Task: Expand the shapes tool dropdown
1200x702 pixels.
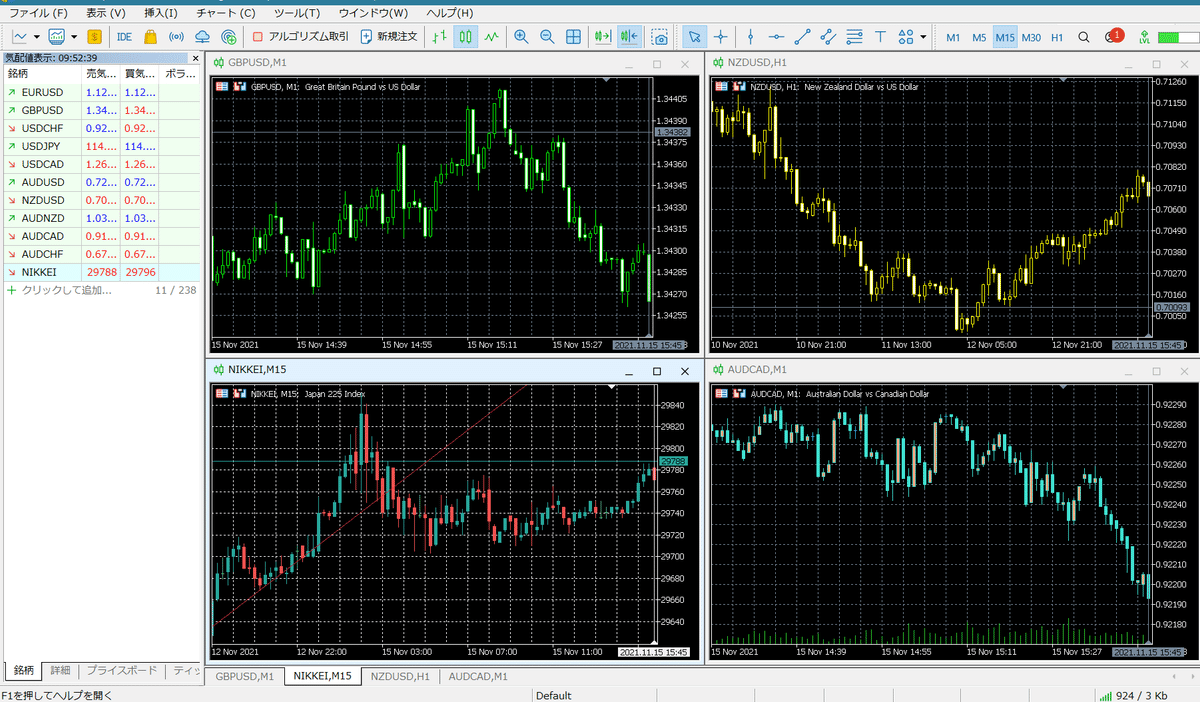Action: [922, 37]
